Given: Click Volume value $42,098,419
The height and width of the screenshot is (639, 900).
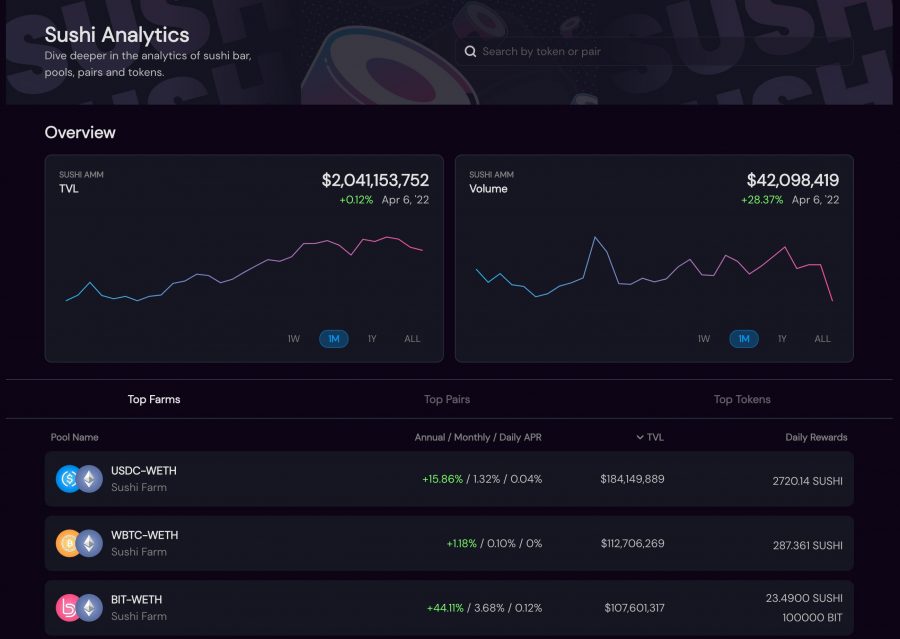Looking at the screenshot, I should [x=793, y=180].
